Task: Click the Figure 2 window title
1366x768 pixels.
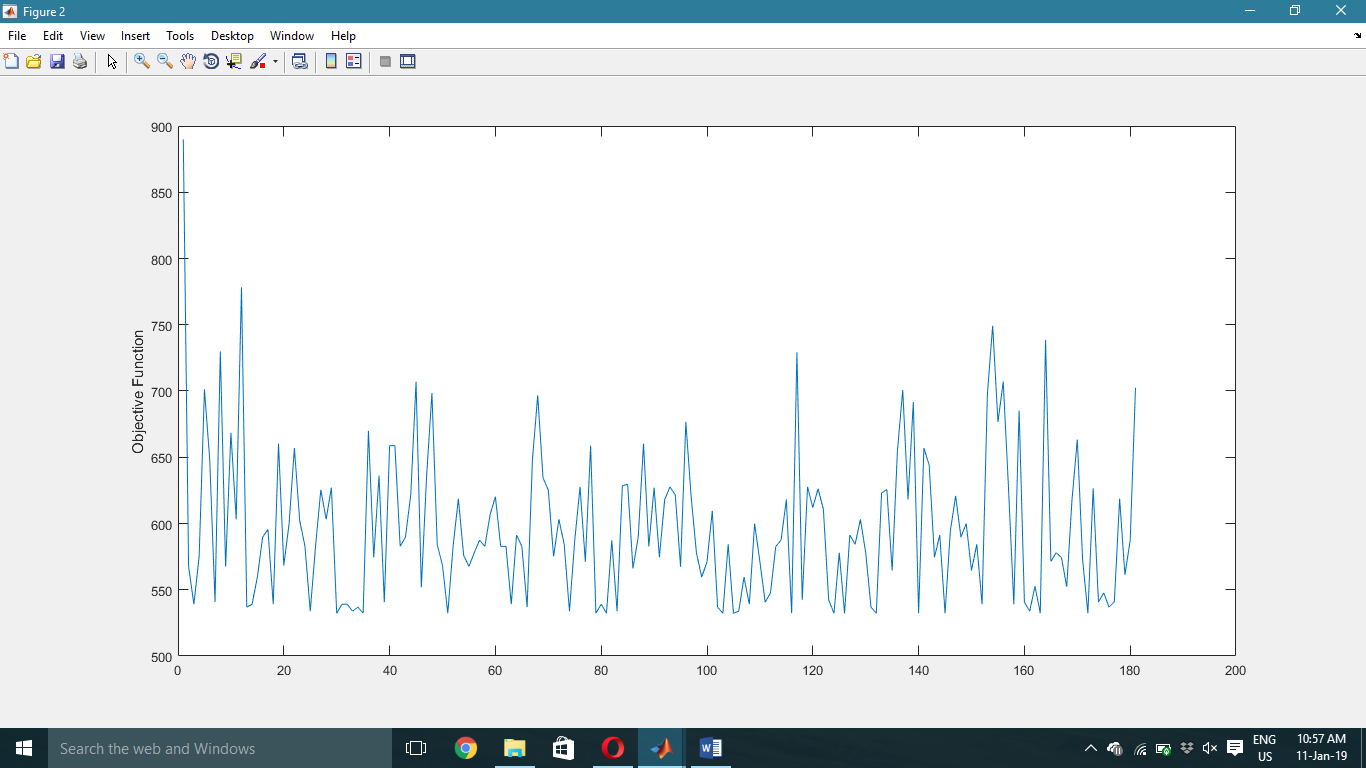Action: (44, 11)
